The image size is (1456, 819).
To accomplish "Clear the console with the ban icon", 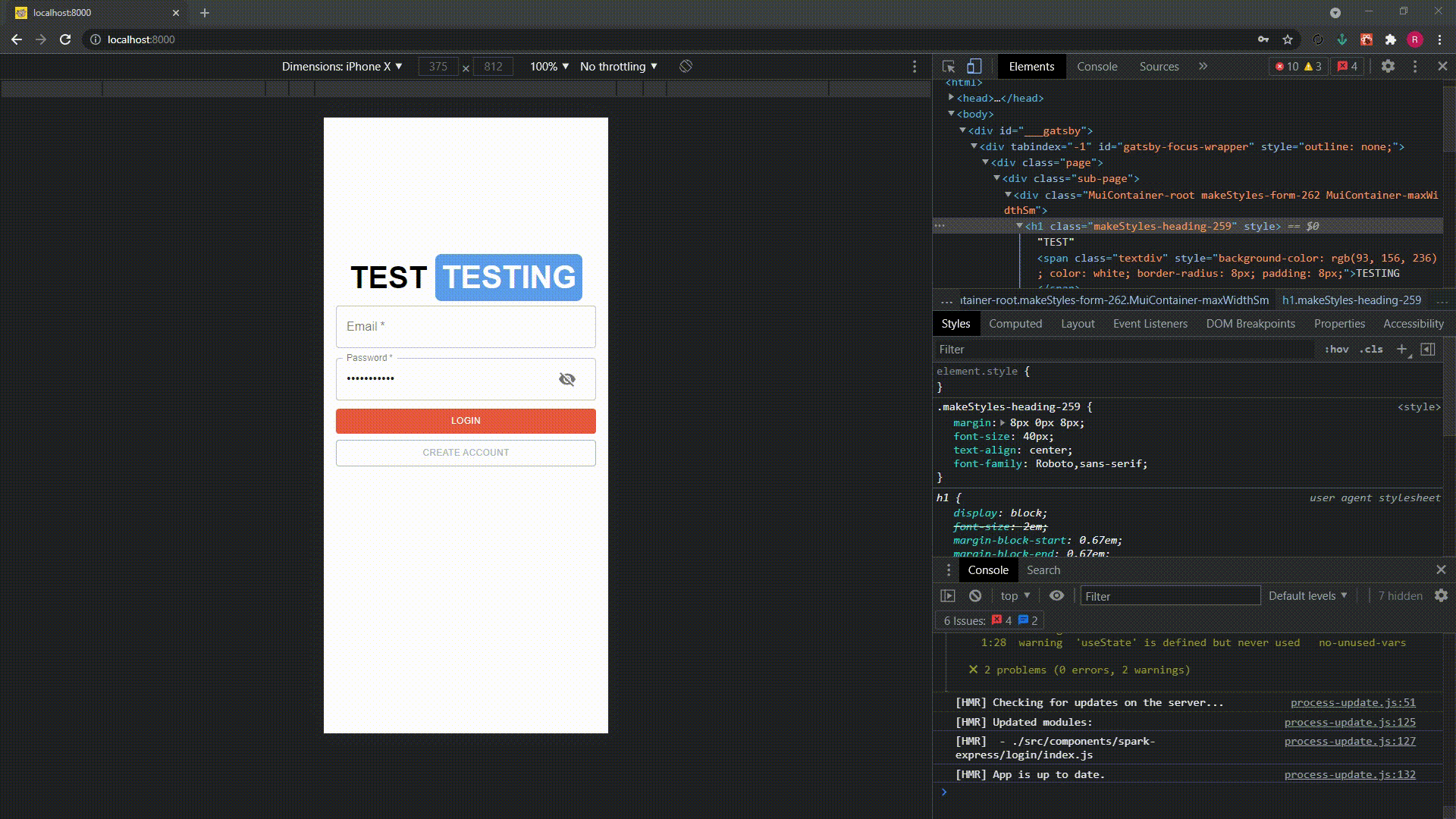I will [975, 596].
